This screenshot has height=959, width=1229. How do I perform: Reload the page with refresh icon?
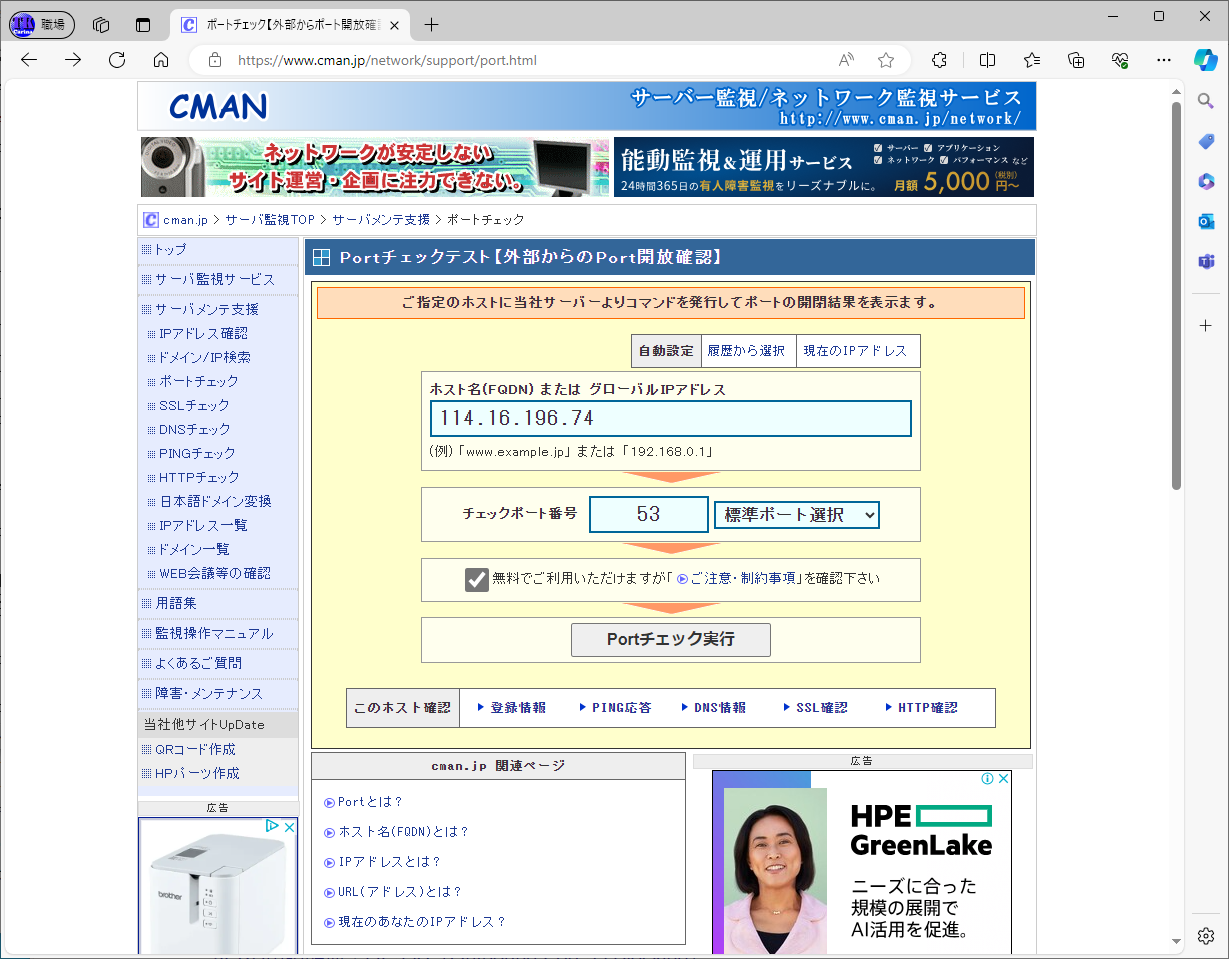coord(117,60)
